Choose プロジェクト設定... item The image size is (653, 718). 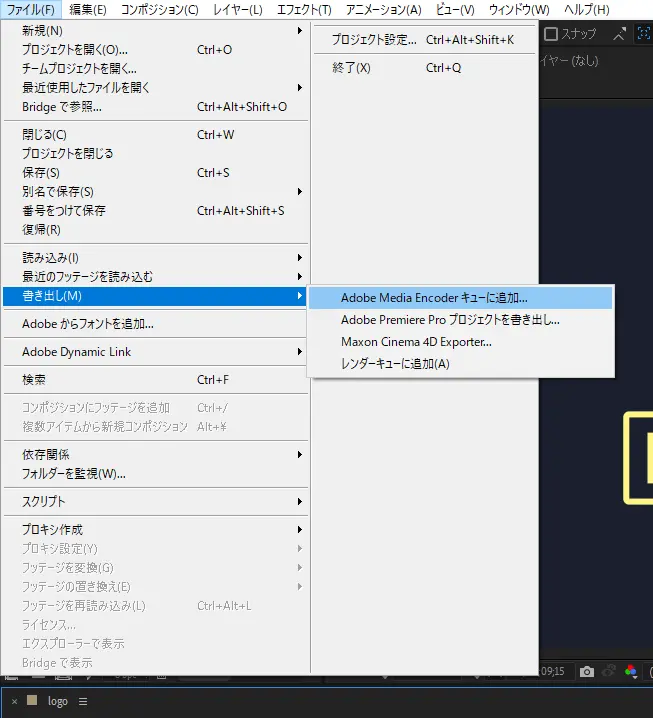click(424, 40)
